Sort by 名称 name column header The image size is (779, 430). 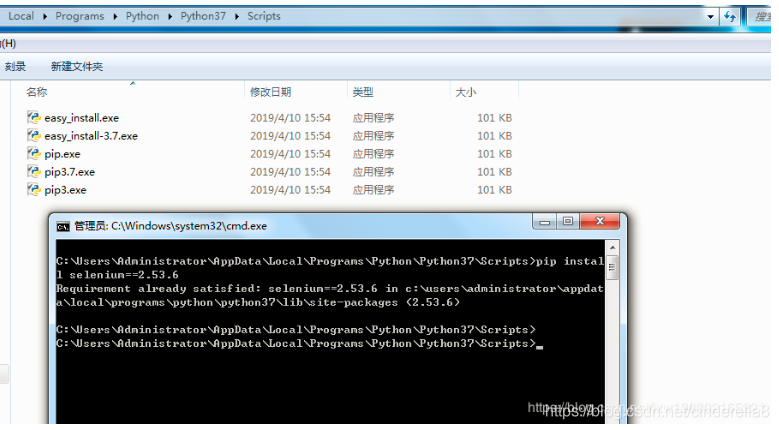coord(36,92)
